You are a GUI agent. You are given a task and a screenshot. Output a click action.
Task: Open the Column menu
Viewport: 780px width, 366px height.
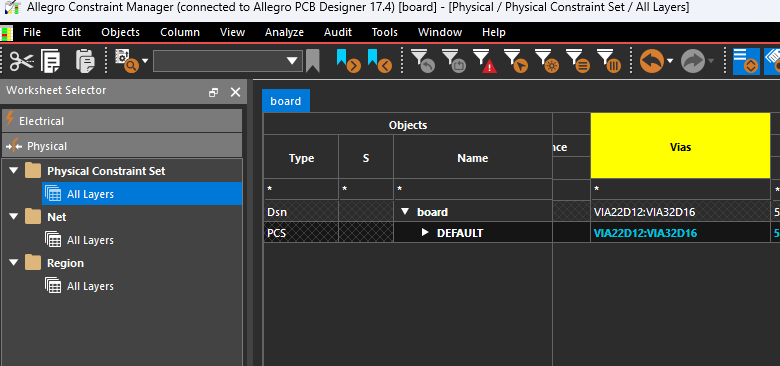click(x=180, y=32)
